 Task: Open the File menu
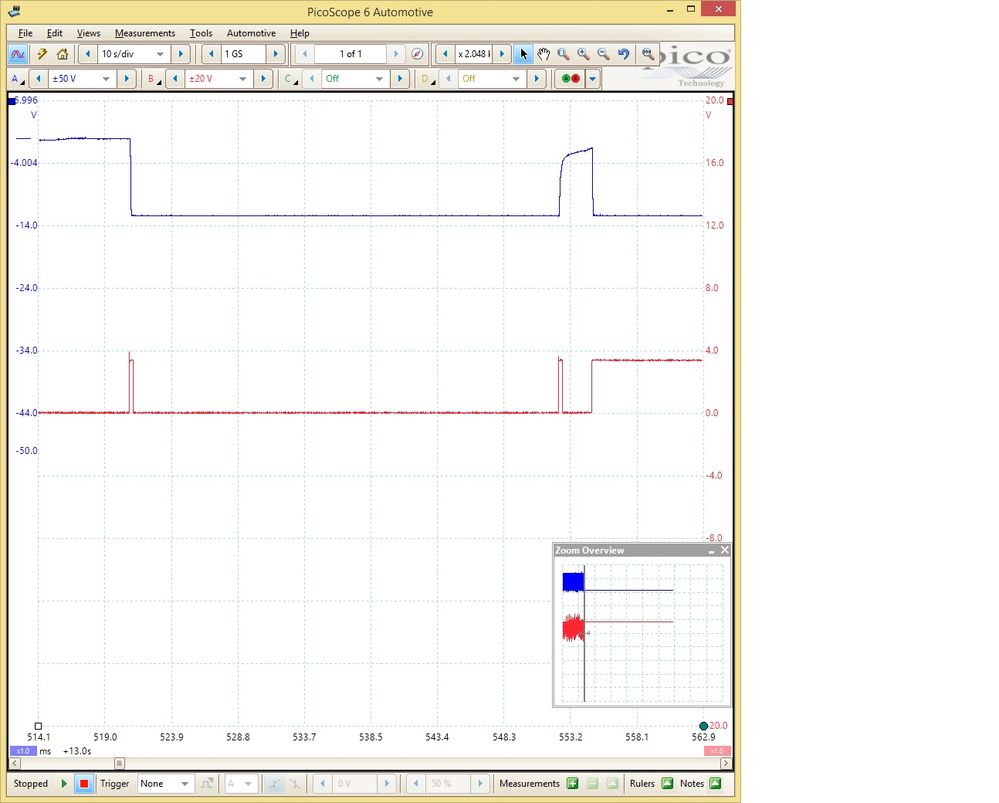[25, 33]
